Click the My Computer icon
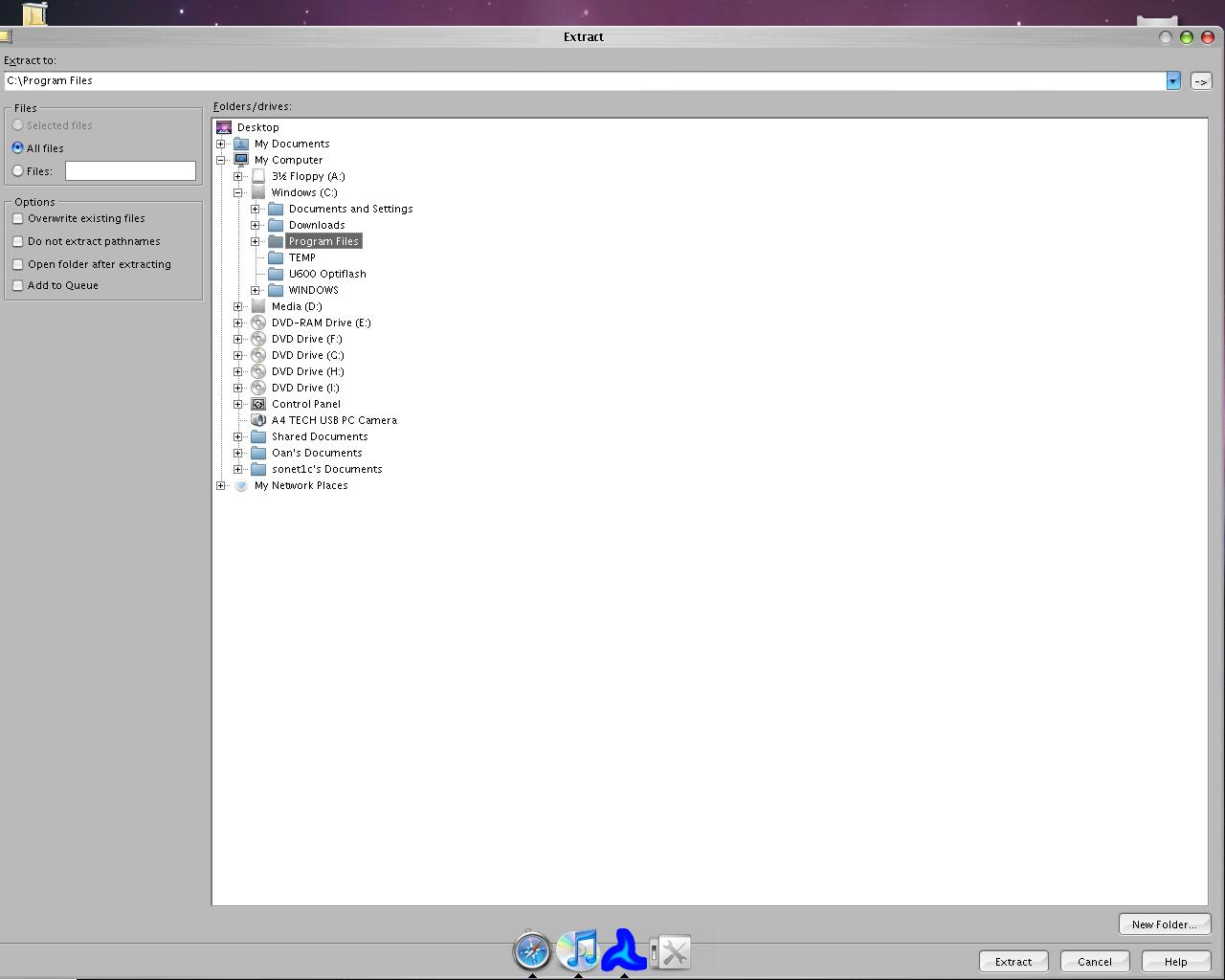Viewport: 1225px width, 980px height. (x=241, y=160)
